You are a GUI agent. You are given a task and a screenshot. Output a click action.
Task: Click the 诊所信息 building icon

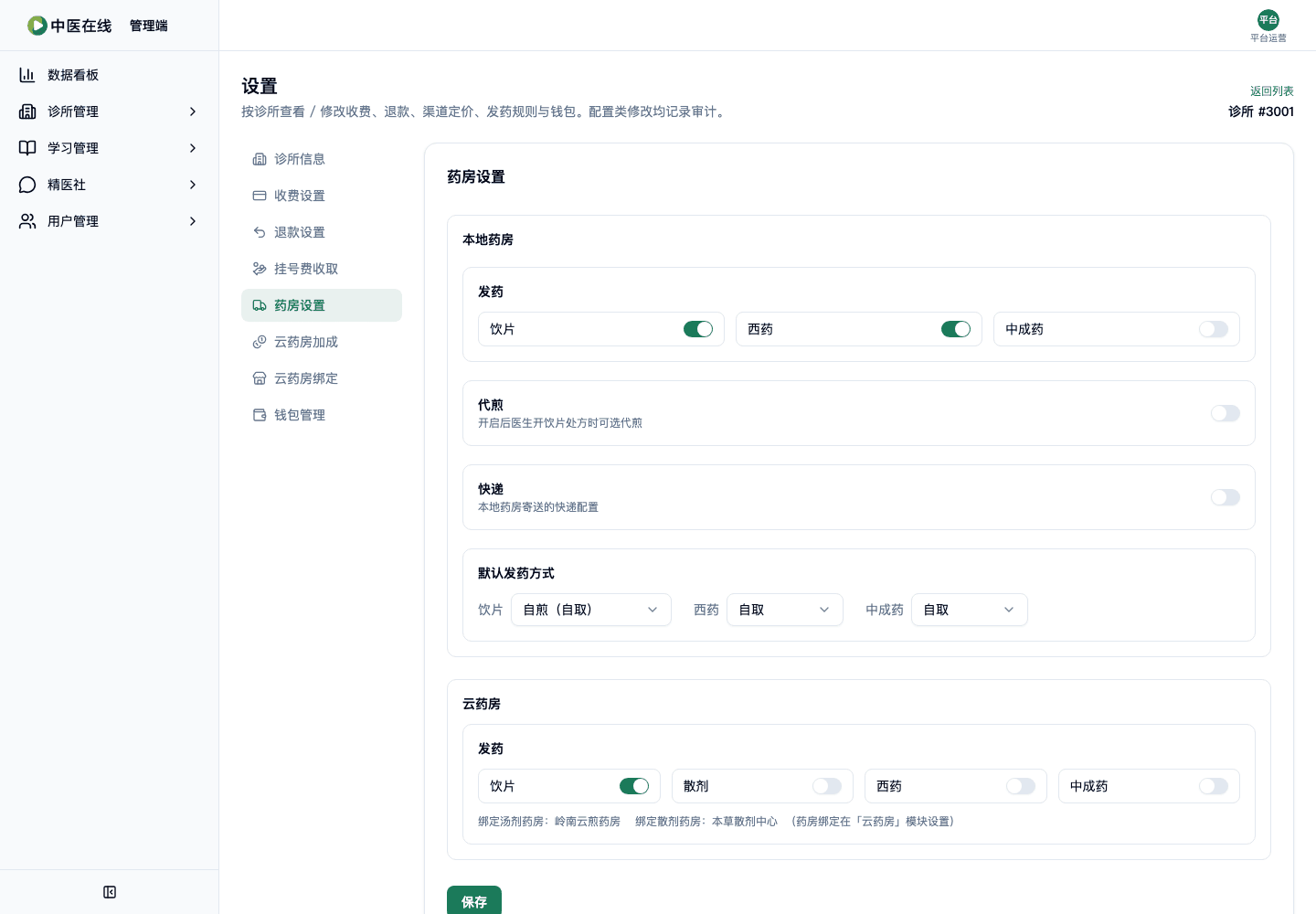click(x=260, y=159)
